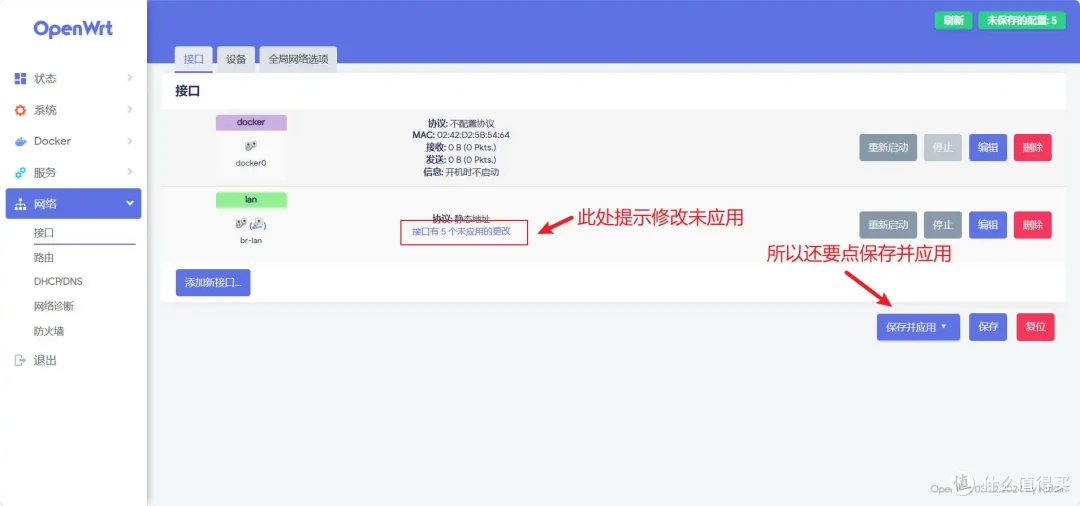Screen dimensions: 1080x506
Task: Edit the docker interface
Action: click(x=988, y=147)
